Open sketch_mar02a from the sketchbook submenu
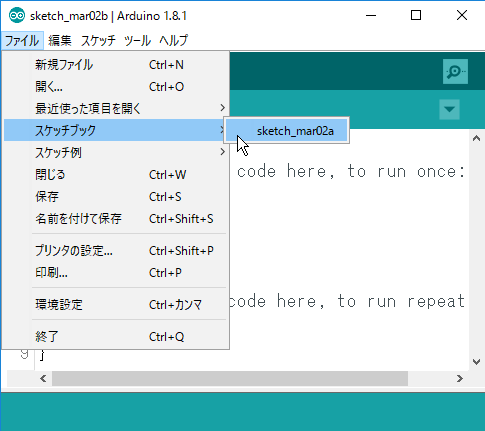The width and height of the screenshot is (485, 431). 287,131
